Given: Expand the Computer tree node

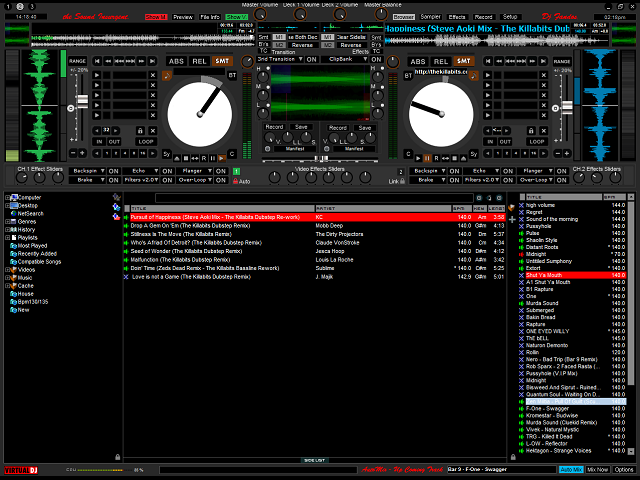Looking at the screenshot, I should 7,198.
